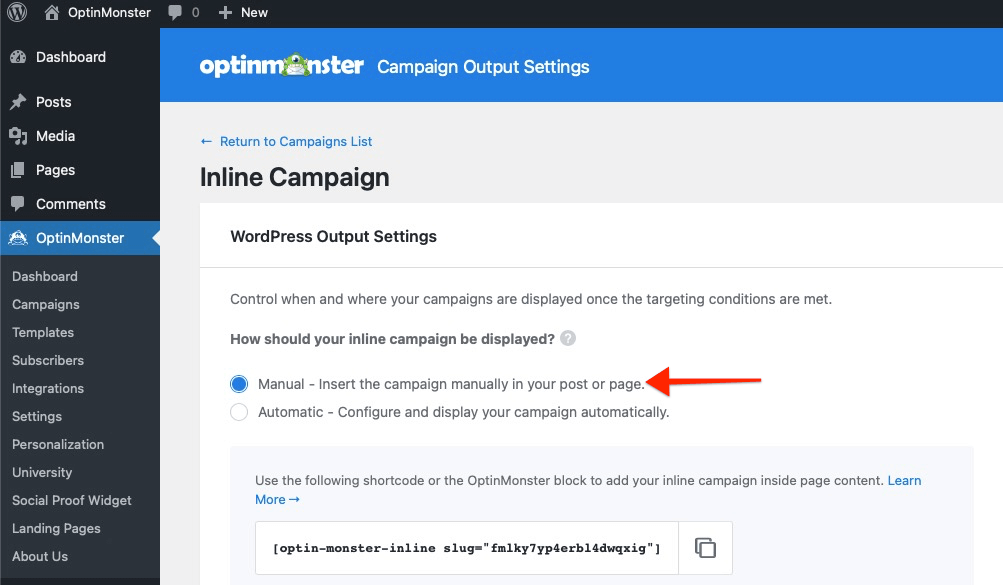The width and height of the screenshot is (1003, 585).
Task: Switch to the Pages section
Action: tap(54, 169)
